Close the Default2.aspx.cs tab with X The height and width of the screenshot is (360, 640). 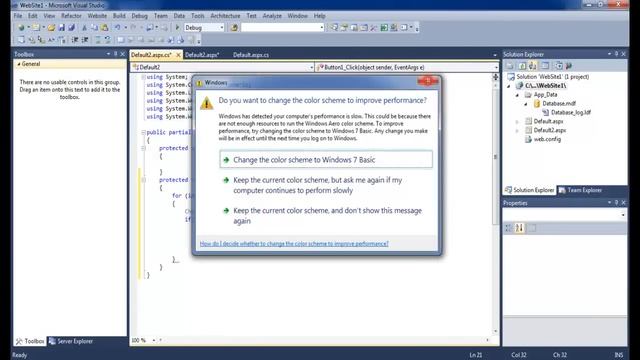[x=178, y=55]
